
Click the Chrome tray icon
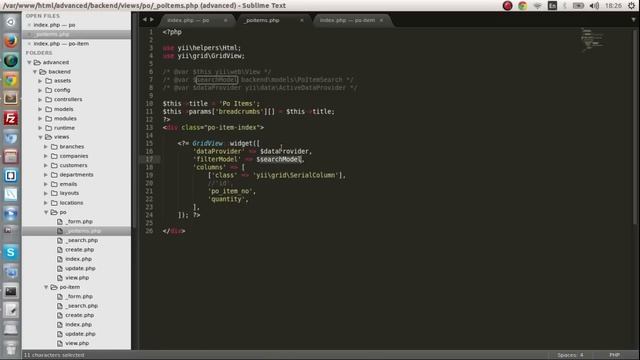(522, 6)
